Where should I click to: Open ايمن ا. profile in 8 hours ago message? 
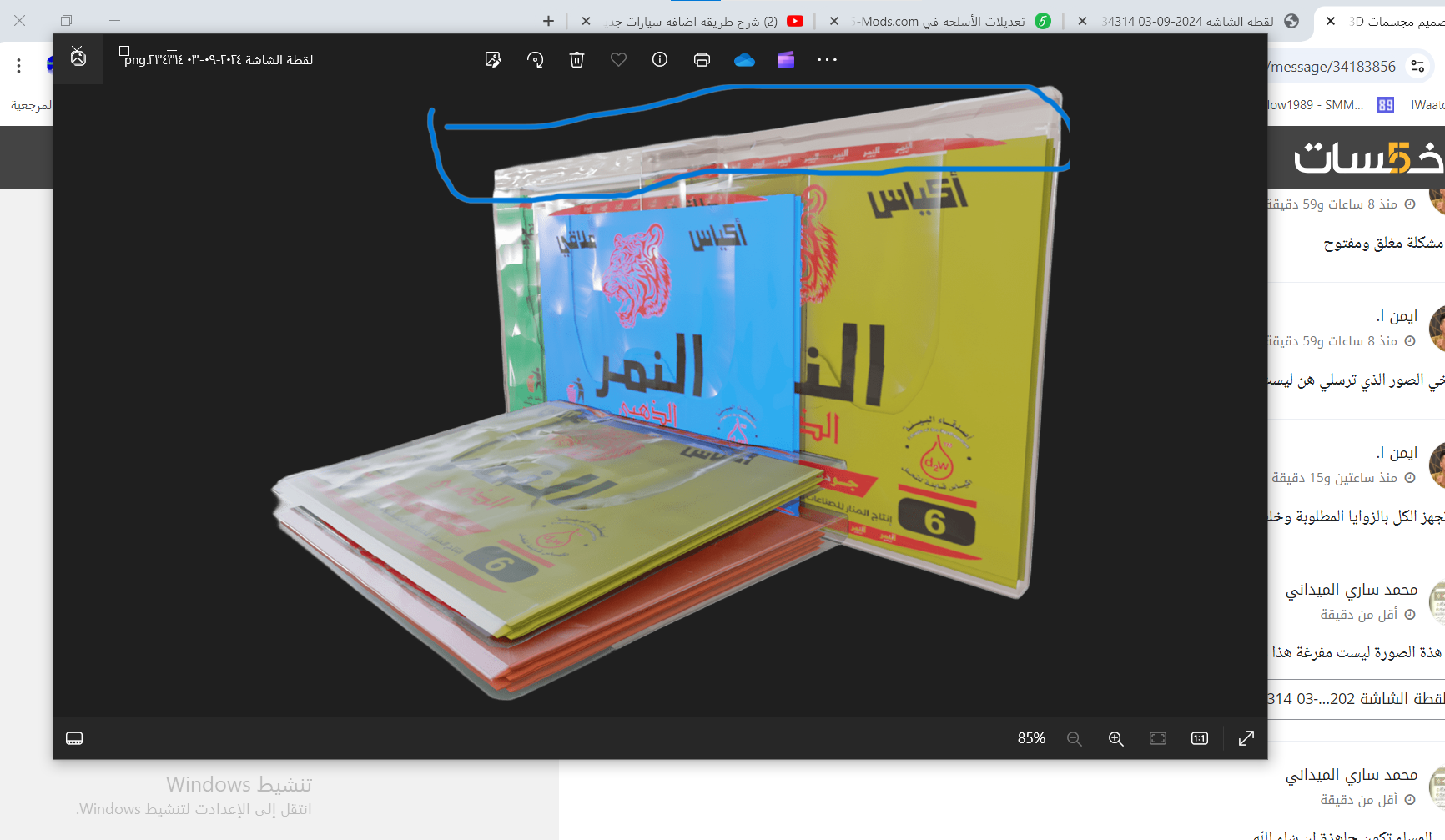pos(1397,315)
